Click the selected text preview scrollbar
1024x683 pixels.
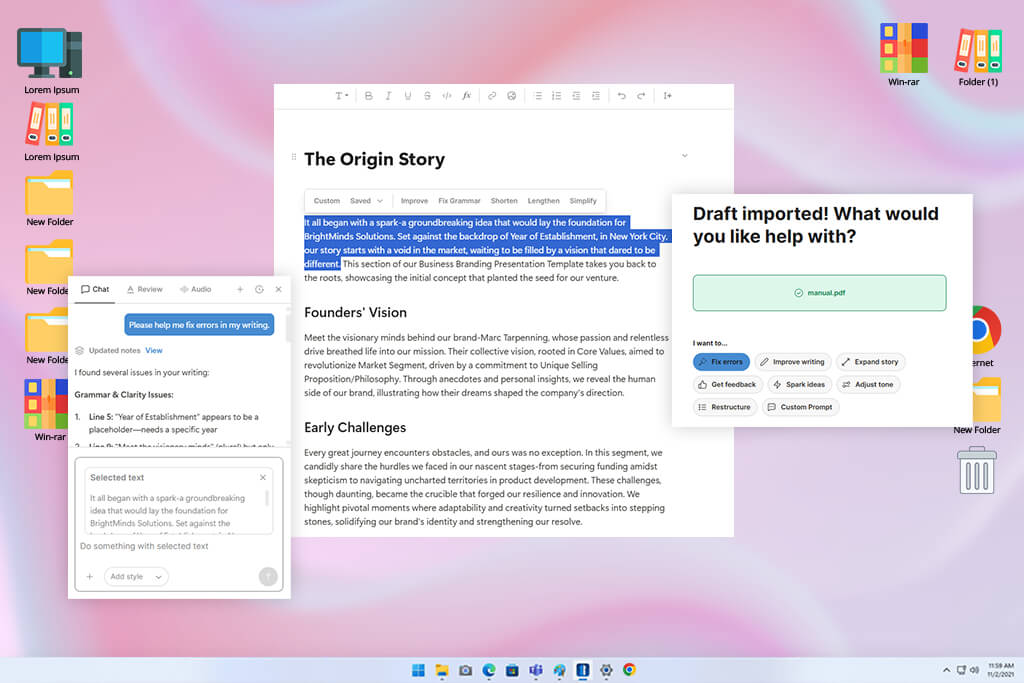[x=267, y=498]
